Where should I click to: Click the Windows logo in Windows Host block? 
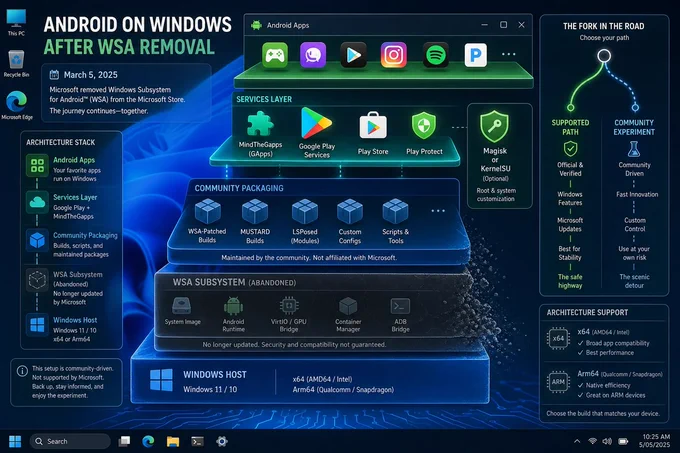[x=161, y=381]
